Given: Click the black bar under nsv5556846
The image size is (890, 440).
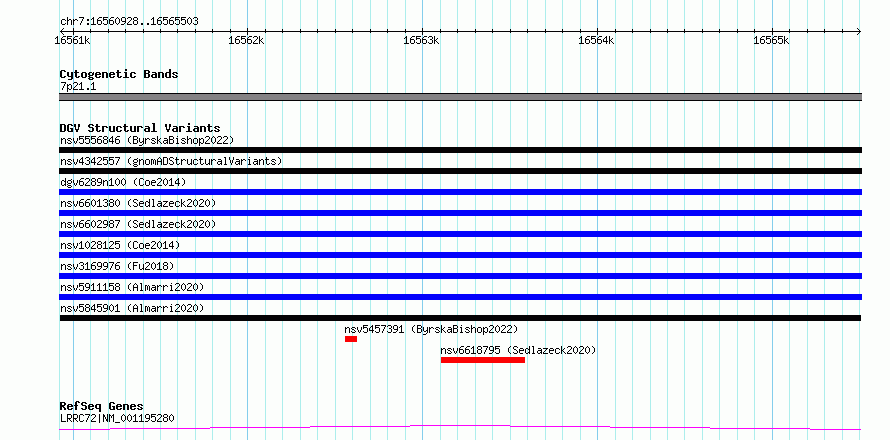Looking at the screenshot, I should click(x=460, y=150).
